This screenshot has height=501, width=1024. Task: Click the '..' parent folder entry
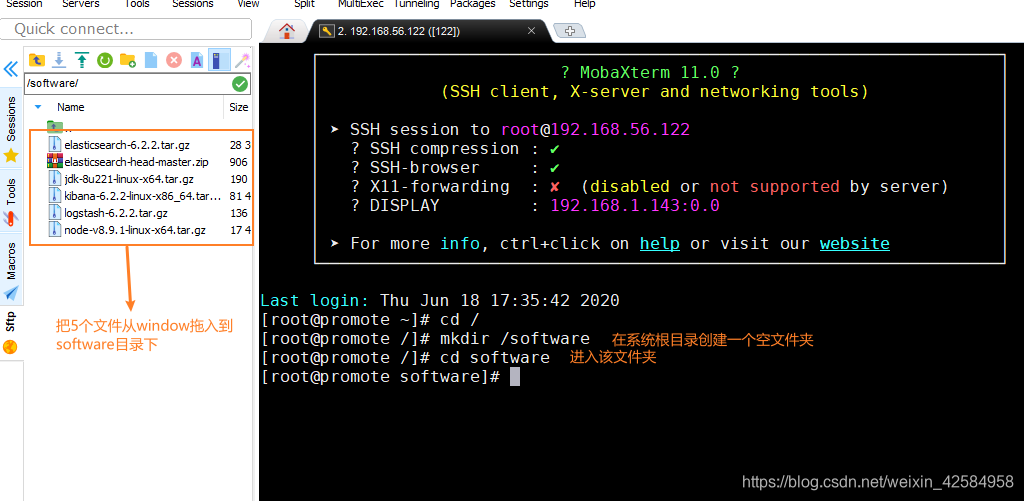tap(59, 127)
